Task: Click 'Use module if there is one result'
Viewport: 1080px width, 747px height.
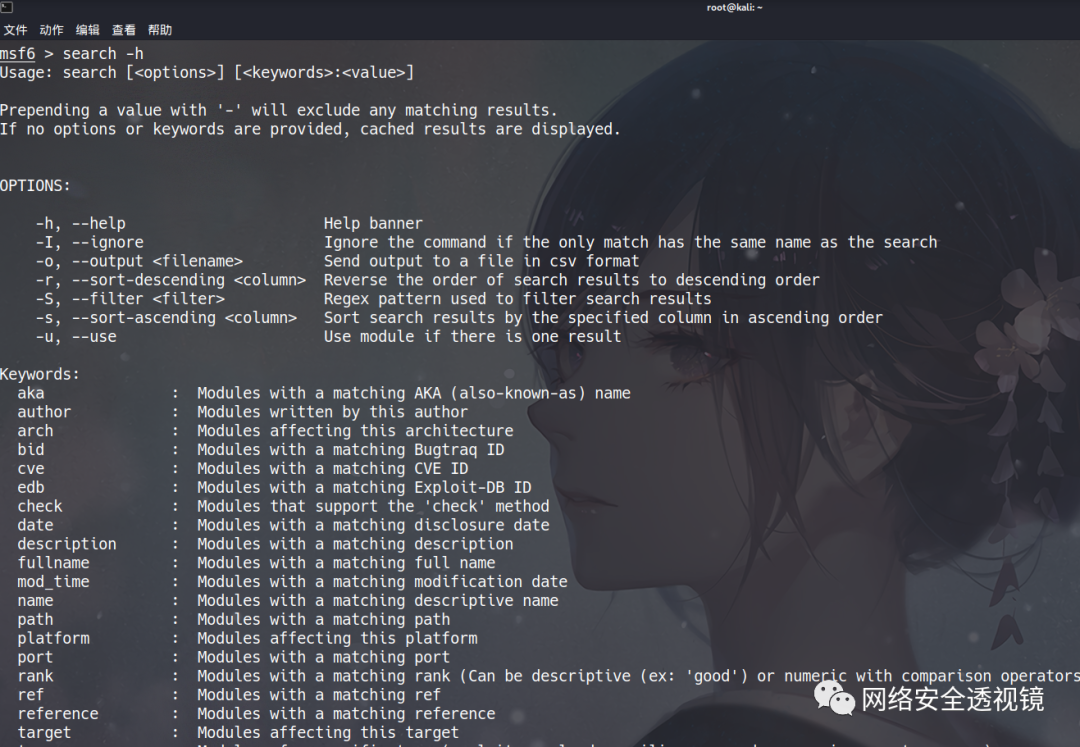Action: [472, 337]
